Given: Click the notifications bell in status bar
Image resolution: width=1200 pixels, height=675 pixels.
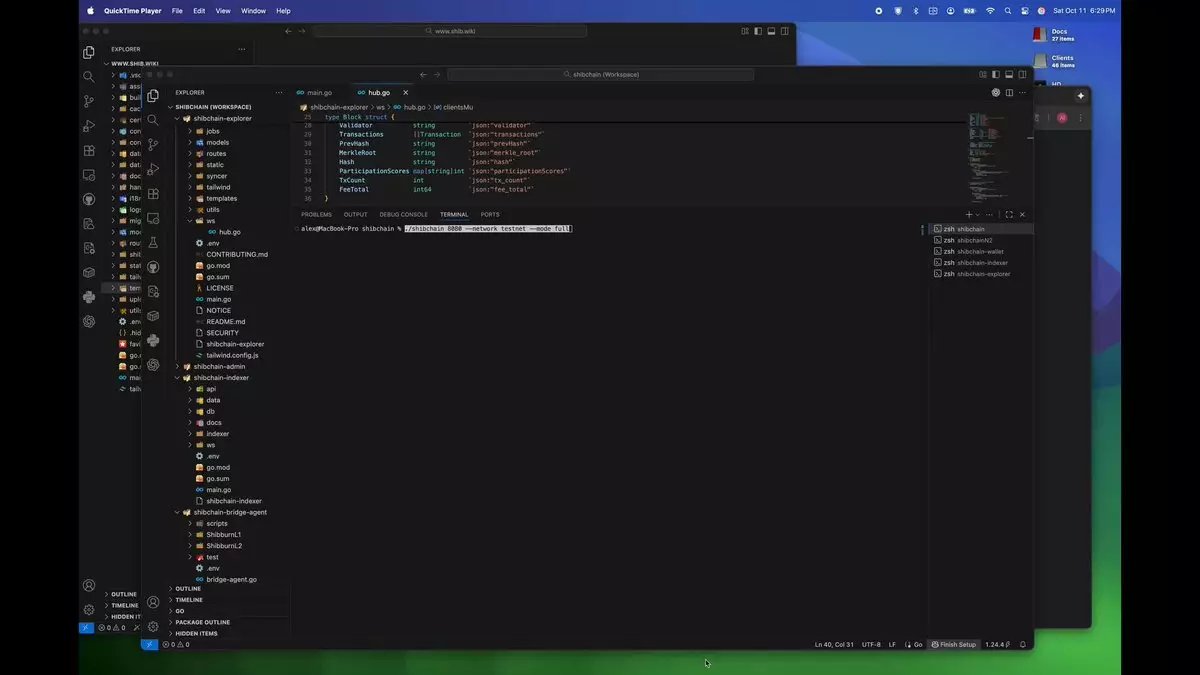Looking at the screenshot, I should click(1022, 645).
